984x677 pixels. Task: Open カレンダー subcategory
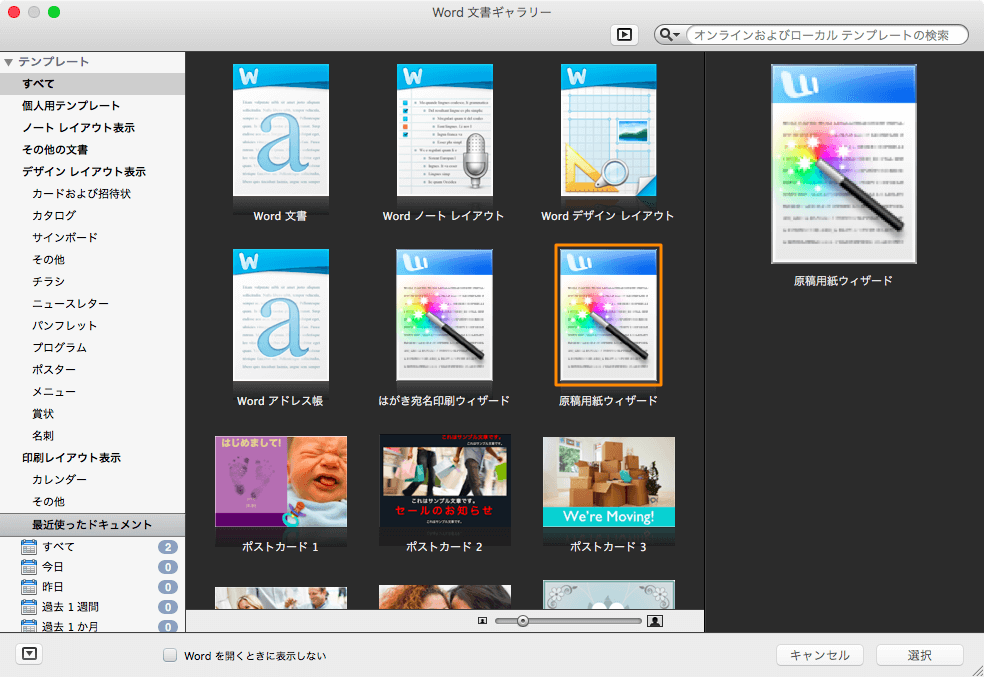click(92, 479)
